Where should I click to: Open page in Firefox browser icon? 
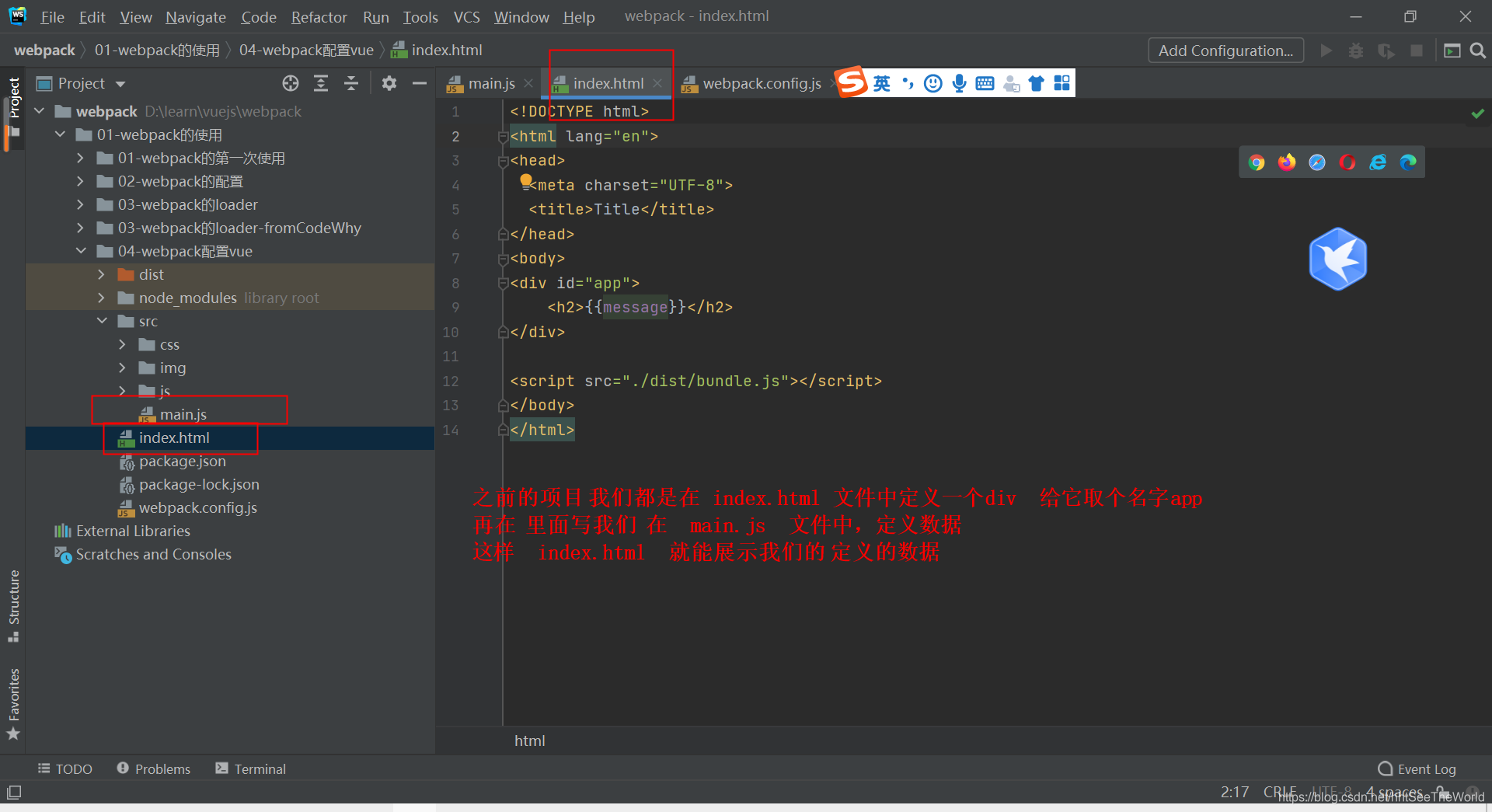(1287, 162)
